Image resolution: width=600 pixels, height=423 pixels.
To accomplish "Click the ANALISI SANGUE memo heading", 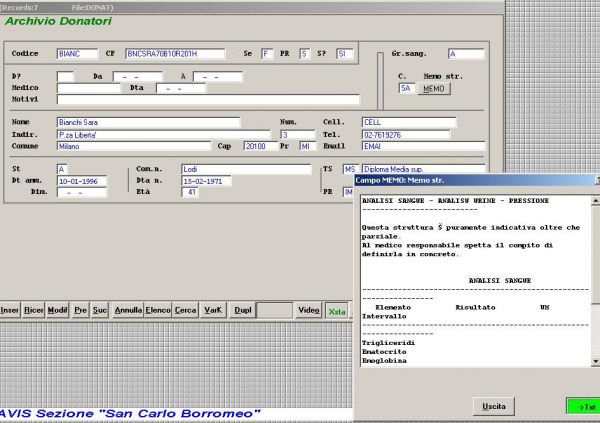I will pos(500,281).
